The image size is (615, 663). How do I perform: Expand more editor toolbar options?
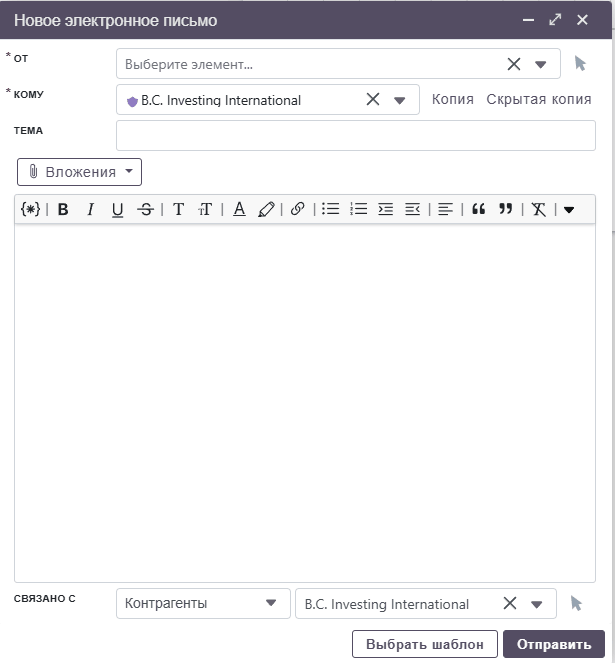[x=569, y=210]
